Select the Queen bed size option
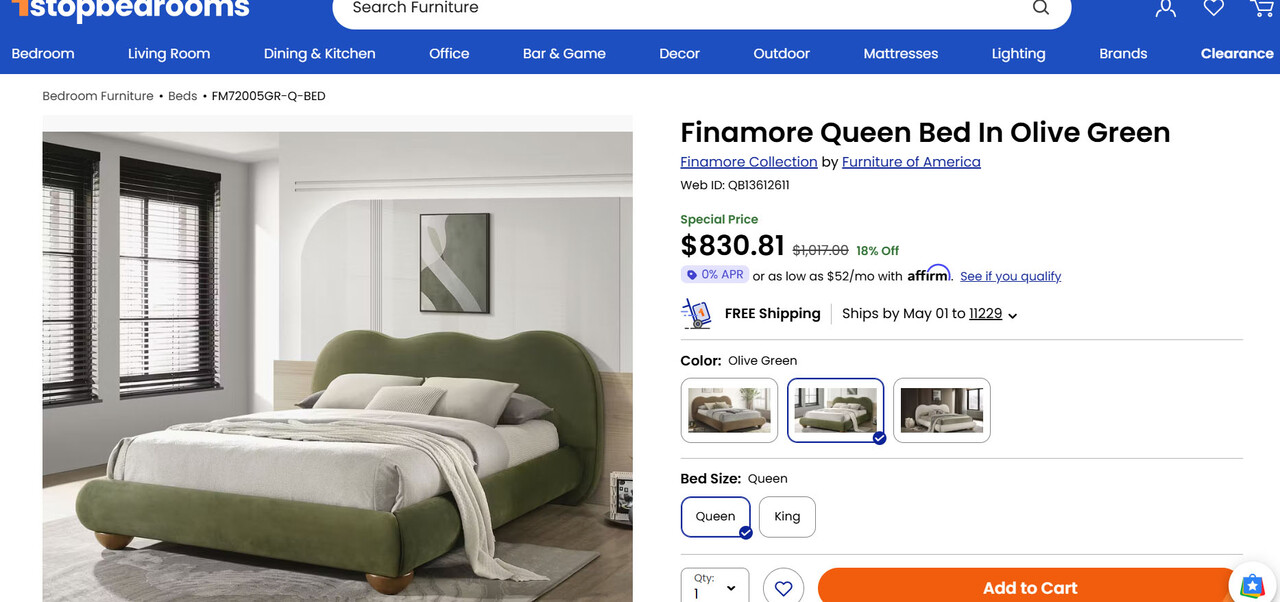The width and height of the screenshot is (1280, 602). (716, 517)
